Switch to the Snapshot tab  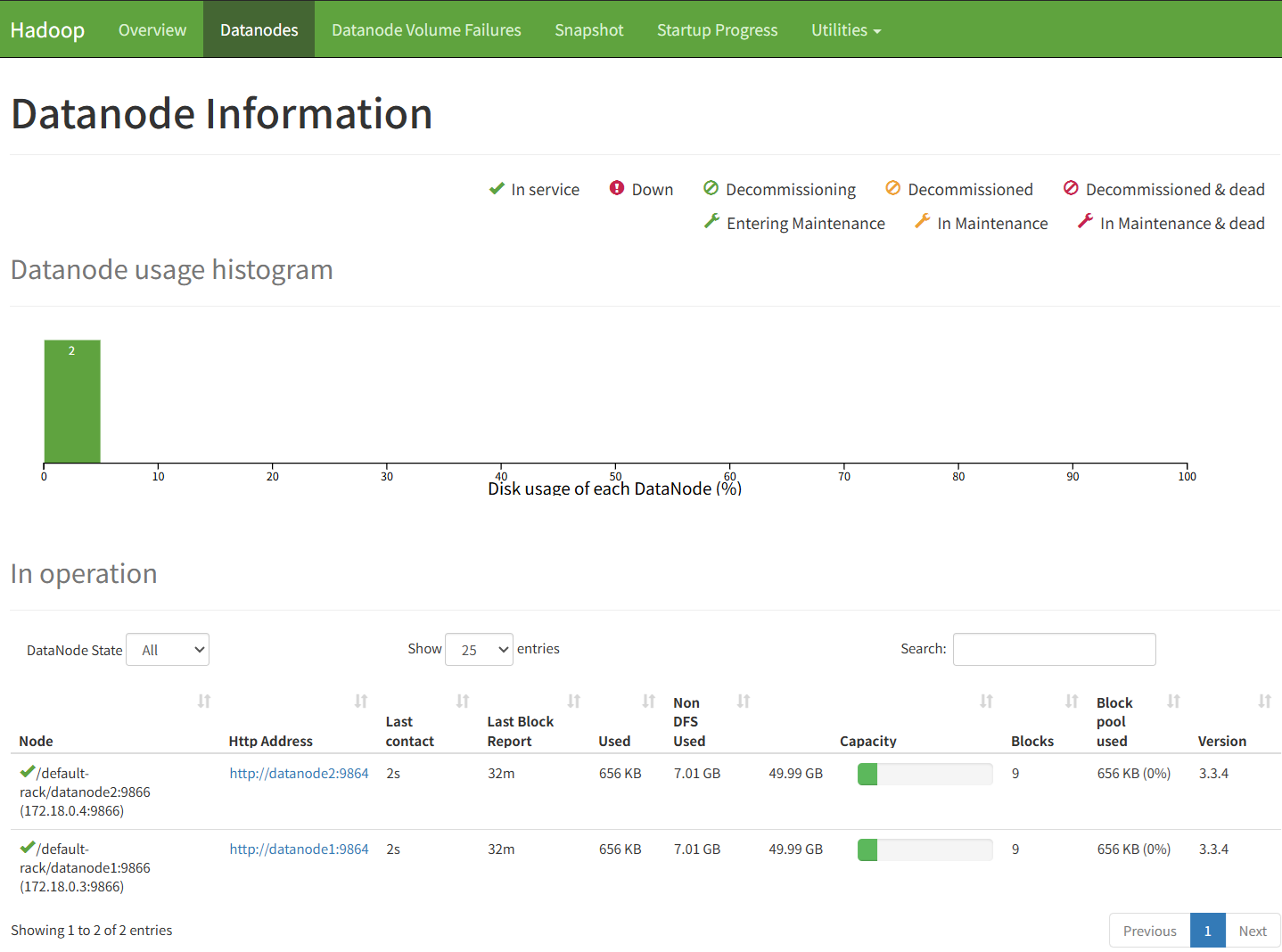[x=589, y=30]
